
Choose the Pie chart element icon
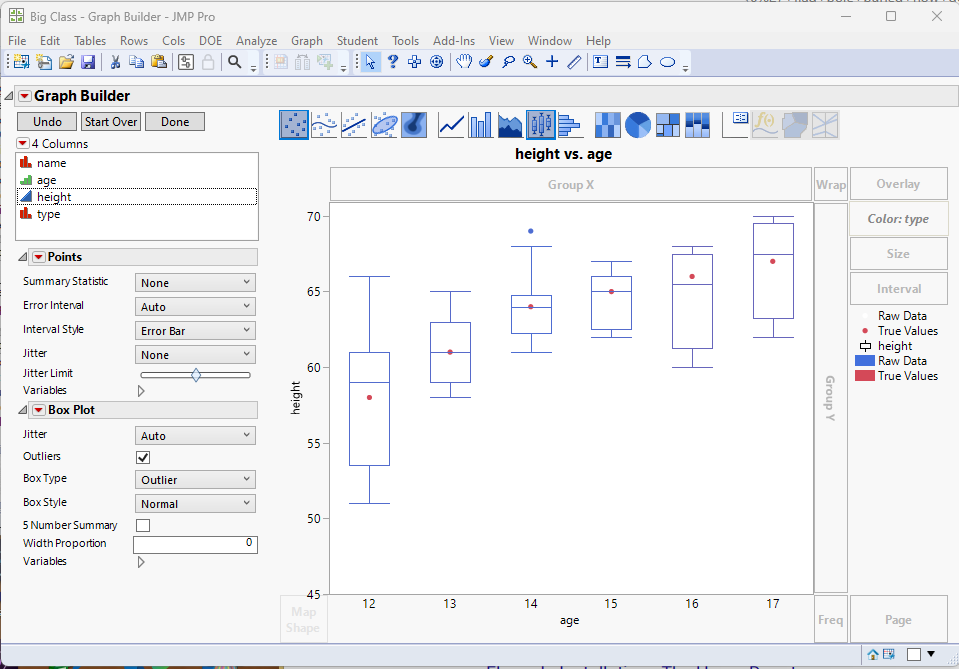(x=637, y=125)
